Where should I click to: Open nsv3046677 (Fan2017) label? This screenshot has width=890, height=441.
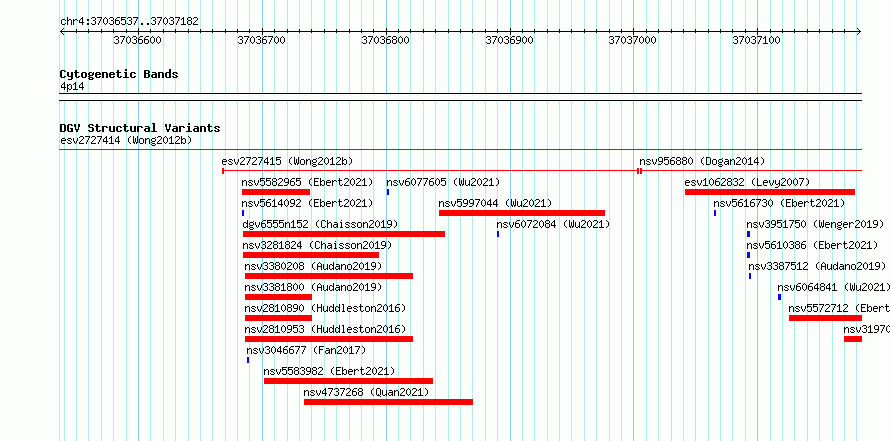click(x=306, y=350)
